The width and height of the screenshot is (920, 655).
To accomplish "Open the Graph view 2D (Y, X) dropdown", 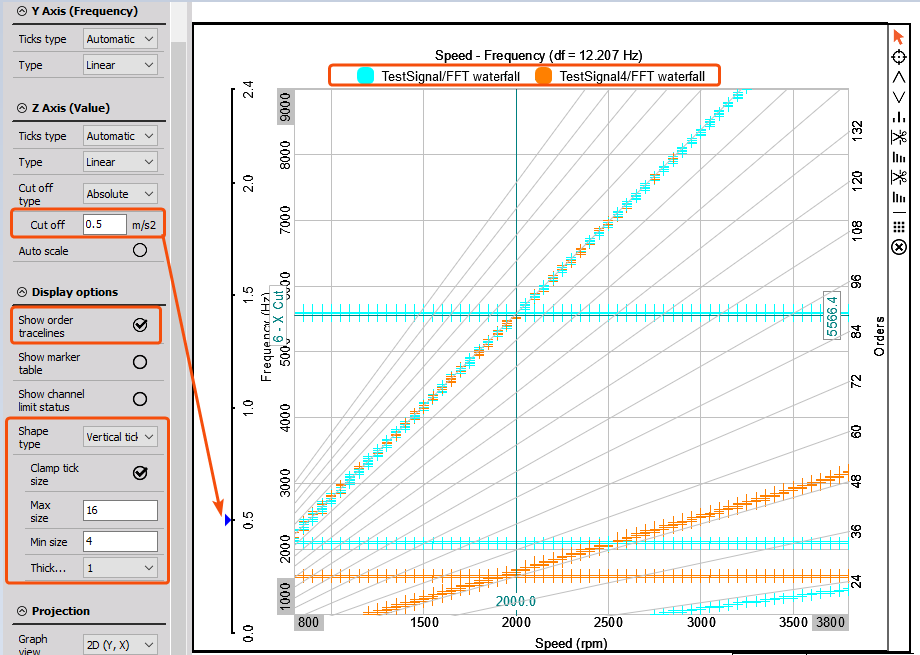I will (x=120, y=644).
